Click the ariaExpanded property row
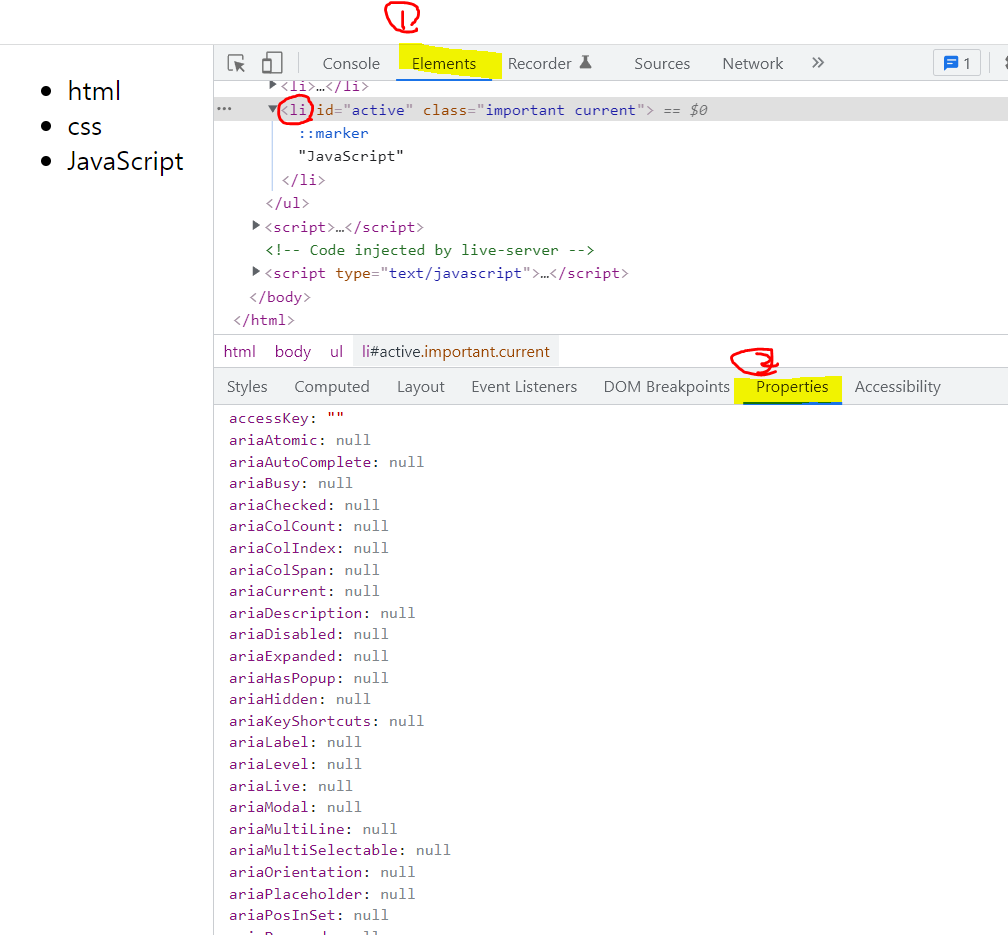 [309, 657]
